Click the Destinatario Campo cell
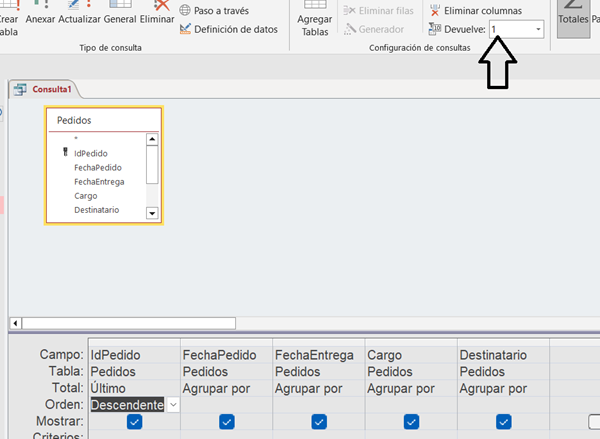The image size is (600, 439). 504,355
